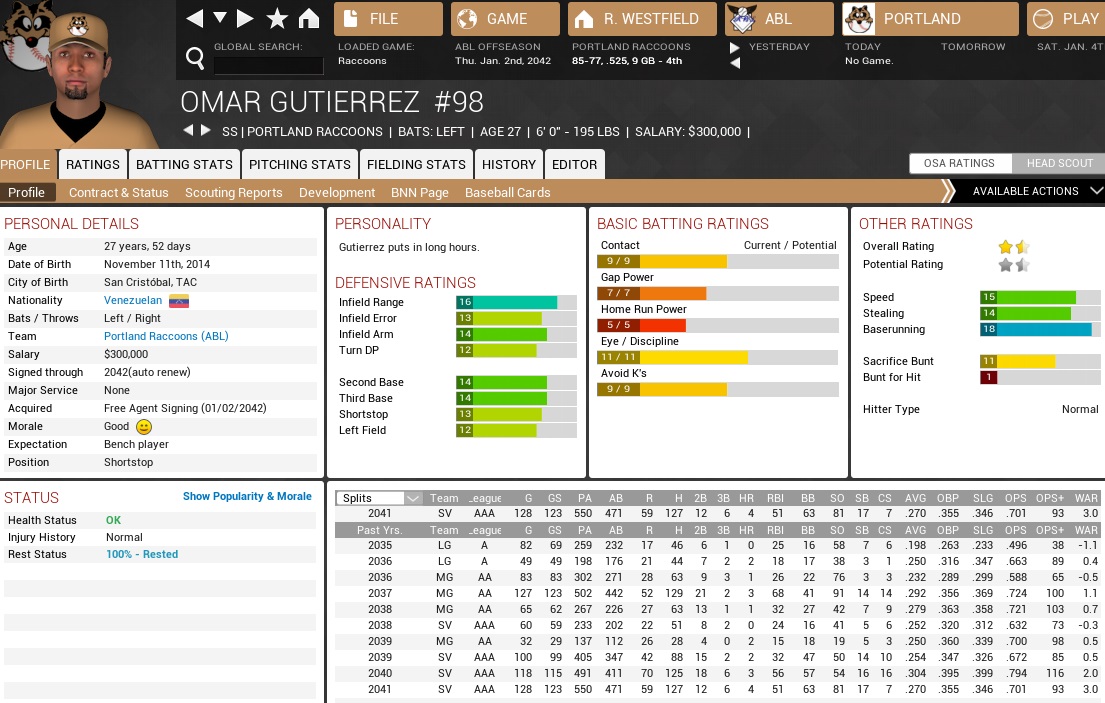Click the 'Free Agent Signing (01/02/2042)' text
1105x703 pixels.
click(x=185, y=408)
